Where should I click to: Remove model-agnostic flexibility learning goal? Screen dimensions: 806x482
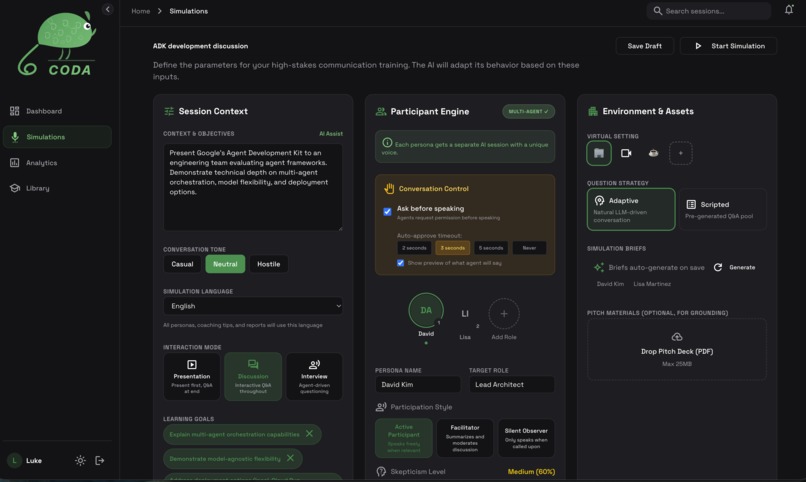click(x=290, y=458)
